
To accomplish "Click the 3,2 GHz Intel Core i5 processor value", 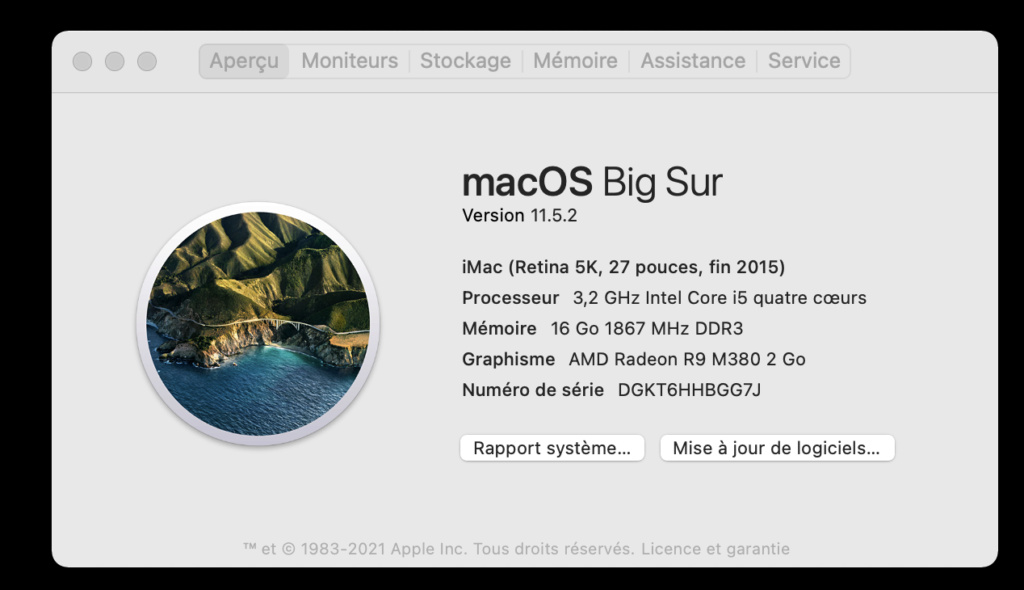I will coord(719,298).
